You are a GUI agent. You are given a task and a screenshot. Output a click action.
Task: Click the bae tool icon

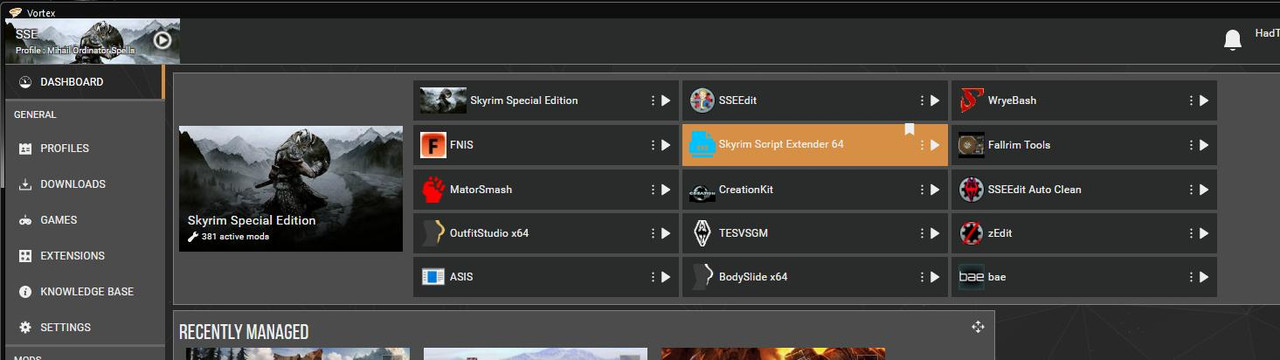[971, 277]
